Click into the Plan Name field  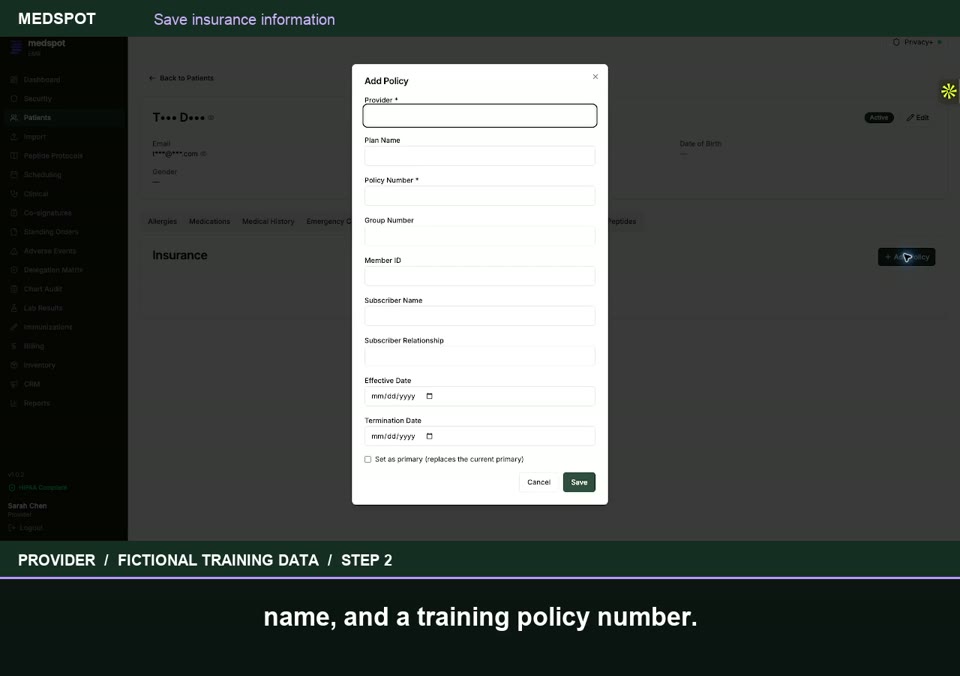tap(479, 156)
